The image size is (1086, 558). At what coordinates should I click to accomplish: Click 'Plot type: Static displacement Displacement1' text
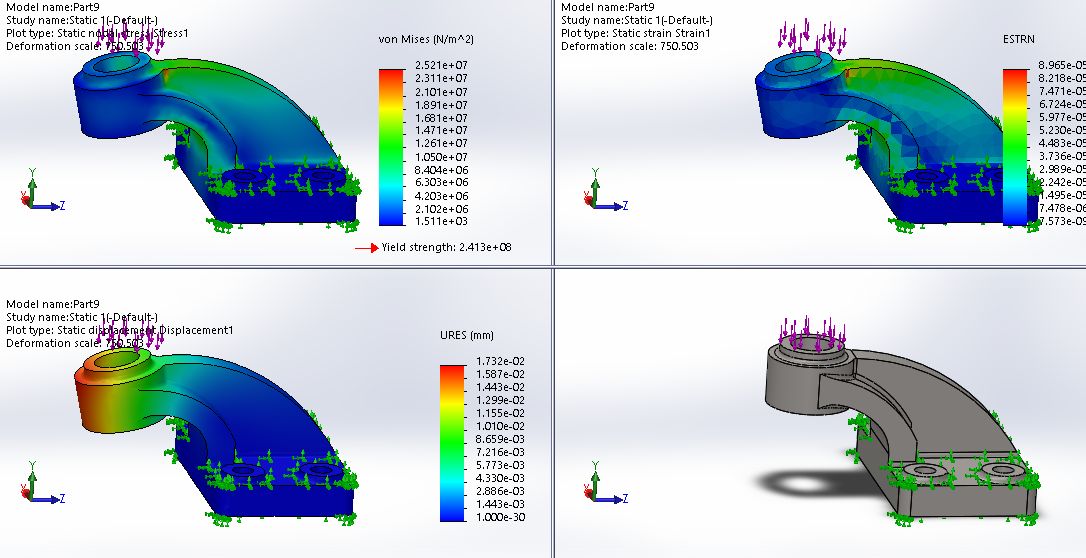120,330
